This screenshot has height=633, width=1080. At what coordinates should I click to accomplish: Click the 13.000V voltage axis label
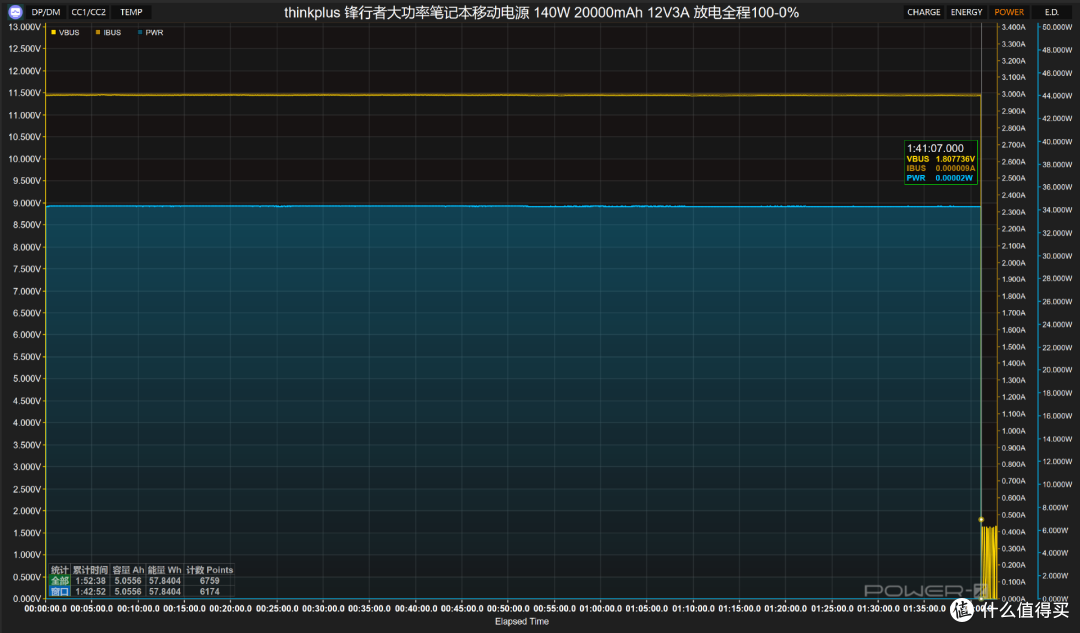coord(24,27)
